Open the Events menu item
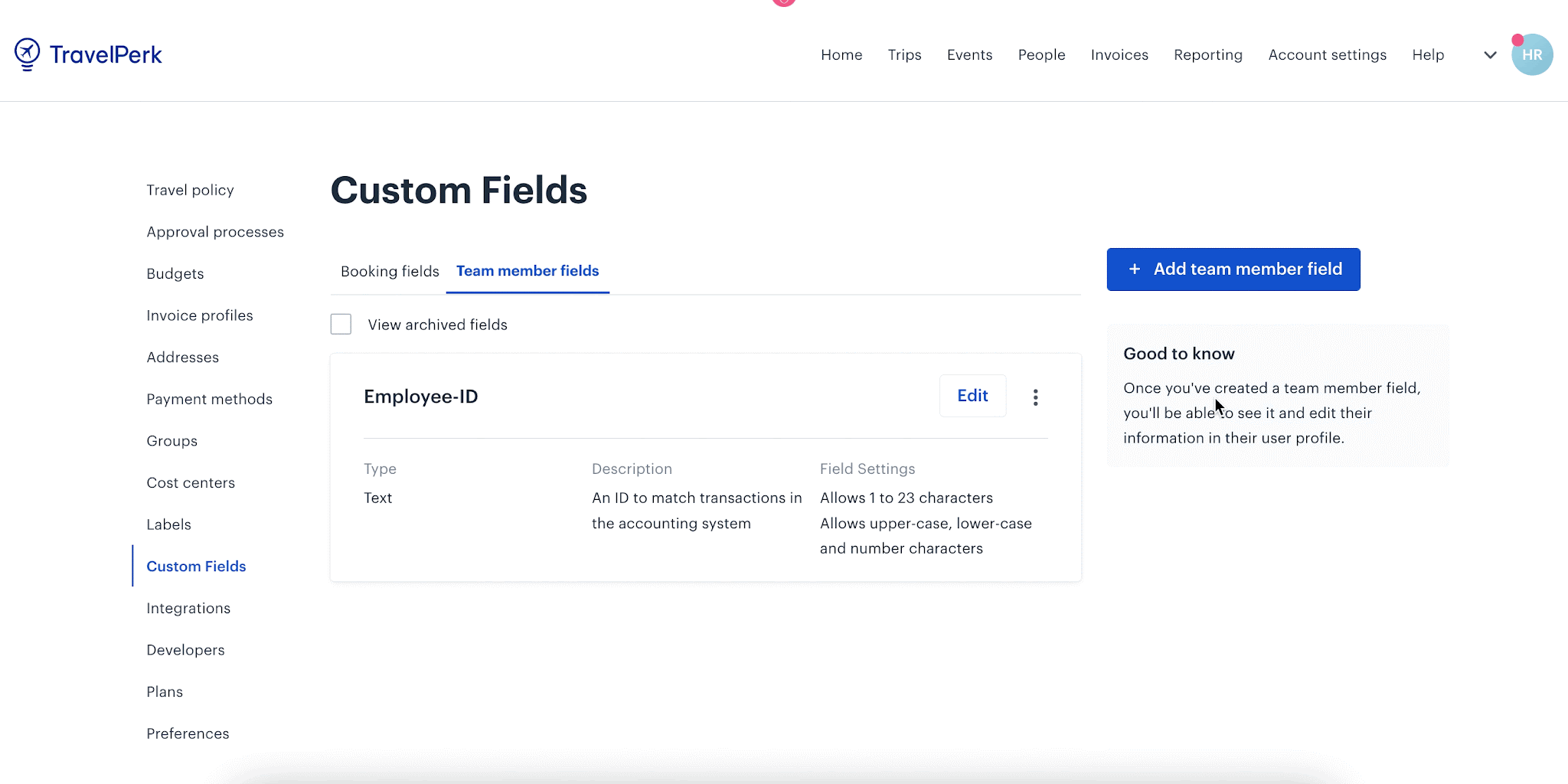 point(969,55)
